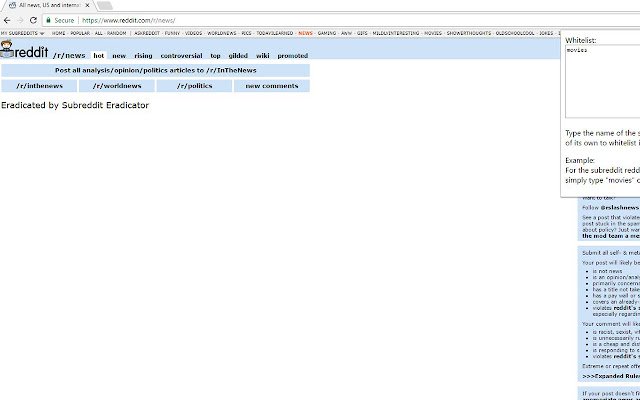
Task: Open GAMING in the top bar
Action: (x=327, y=33)
